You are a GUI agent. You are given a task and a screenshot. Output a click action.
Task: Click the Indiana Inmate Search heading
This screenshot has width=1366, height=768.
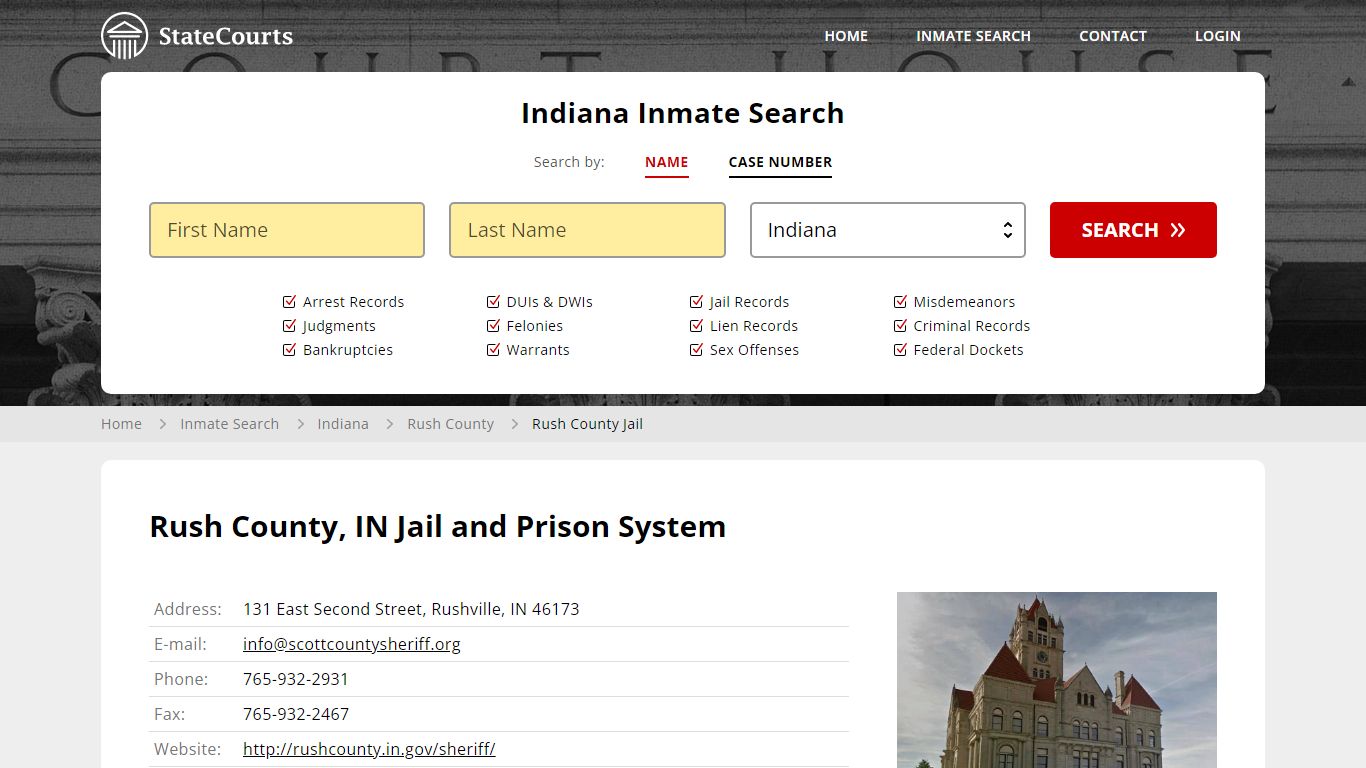683,113
